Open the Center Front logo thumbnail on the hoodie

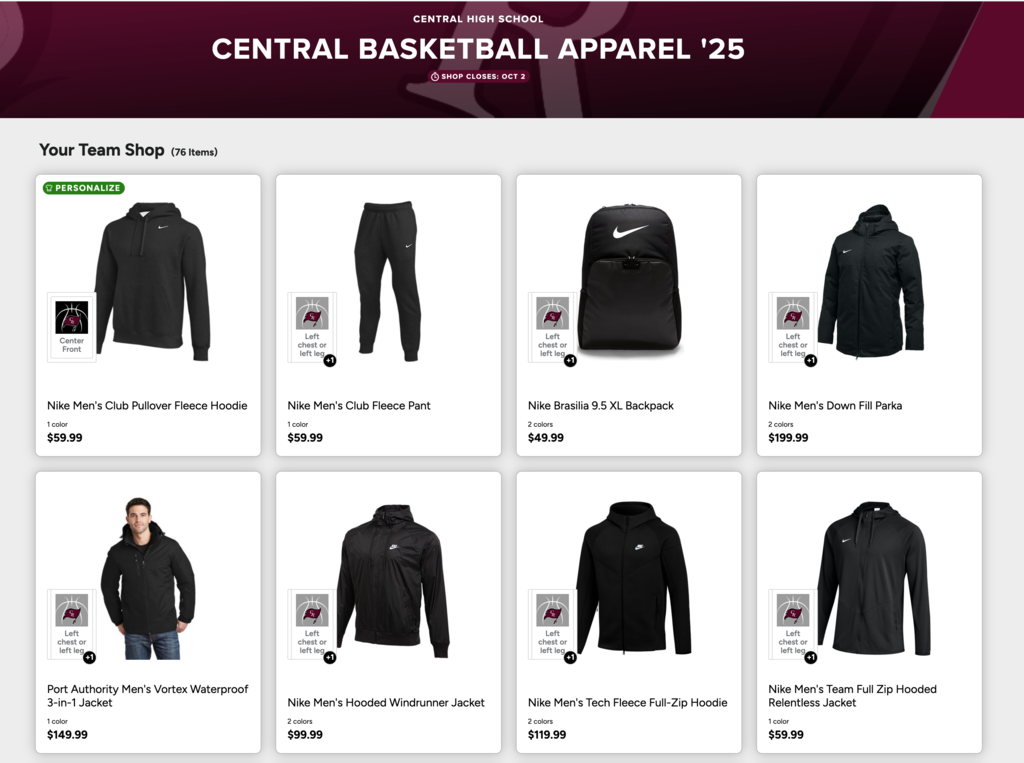(72, 327)
